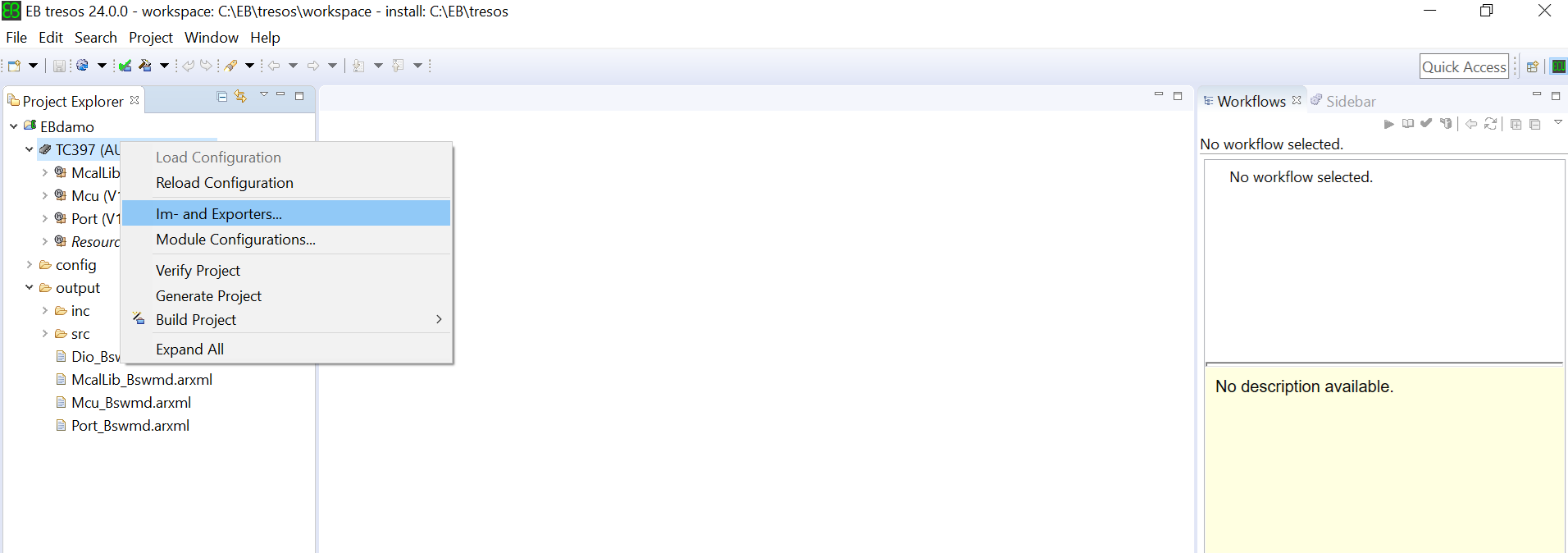This screenshot has width=1568, height=553.
Task: Collapse all in Project Explorer toolbar
Action: pyautogui.click(x=221, y=96)
